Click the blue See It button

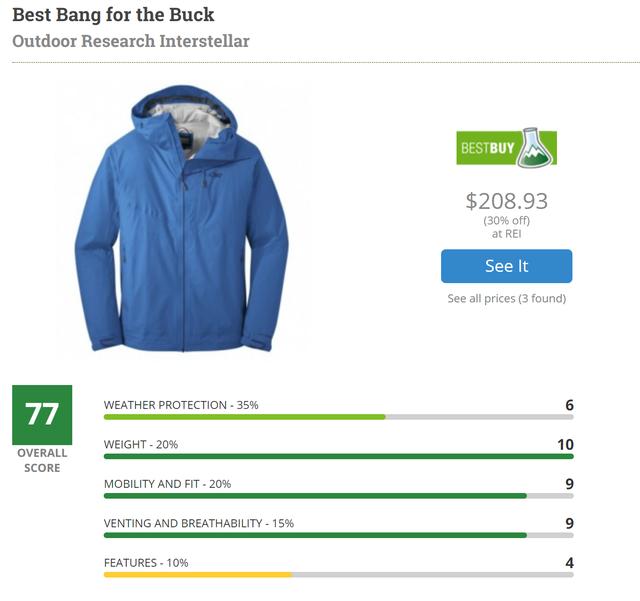(x=506, y=266)
